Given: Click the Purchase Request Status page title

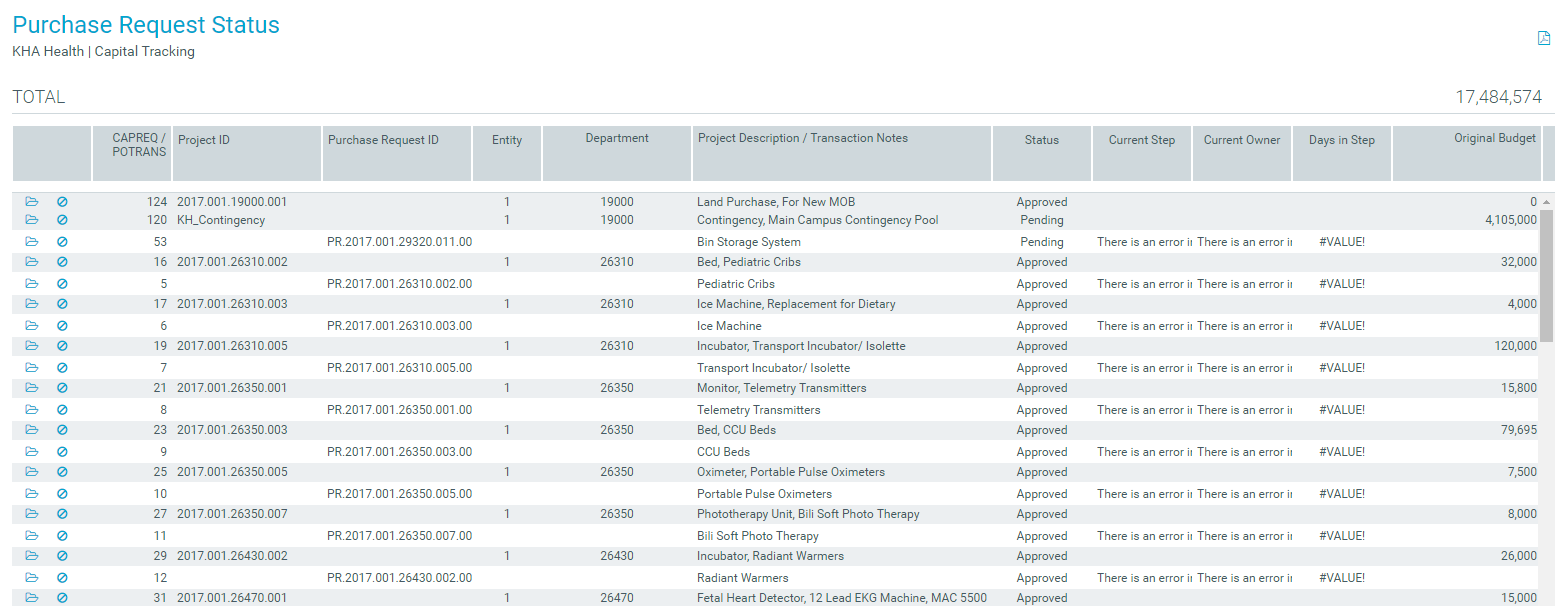Looking at the screenshot, I should (x=146, y=25).
